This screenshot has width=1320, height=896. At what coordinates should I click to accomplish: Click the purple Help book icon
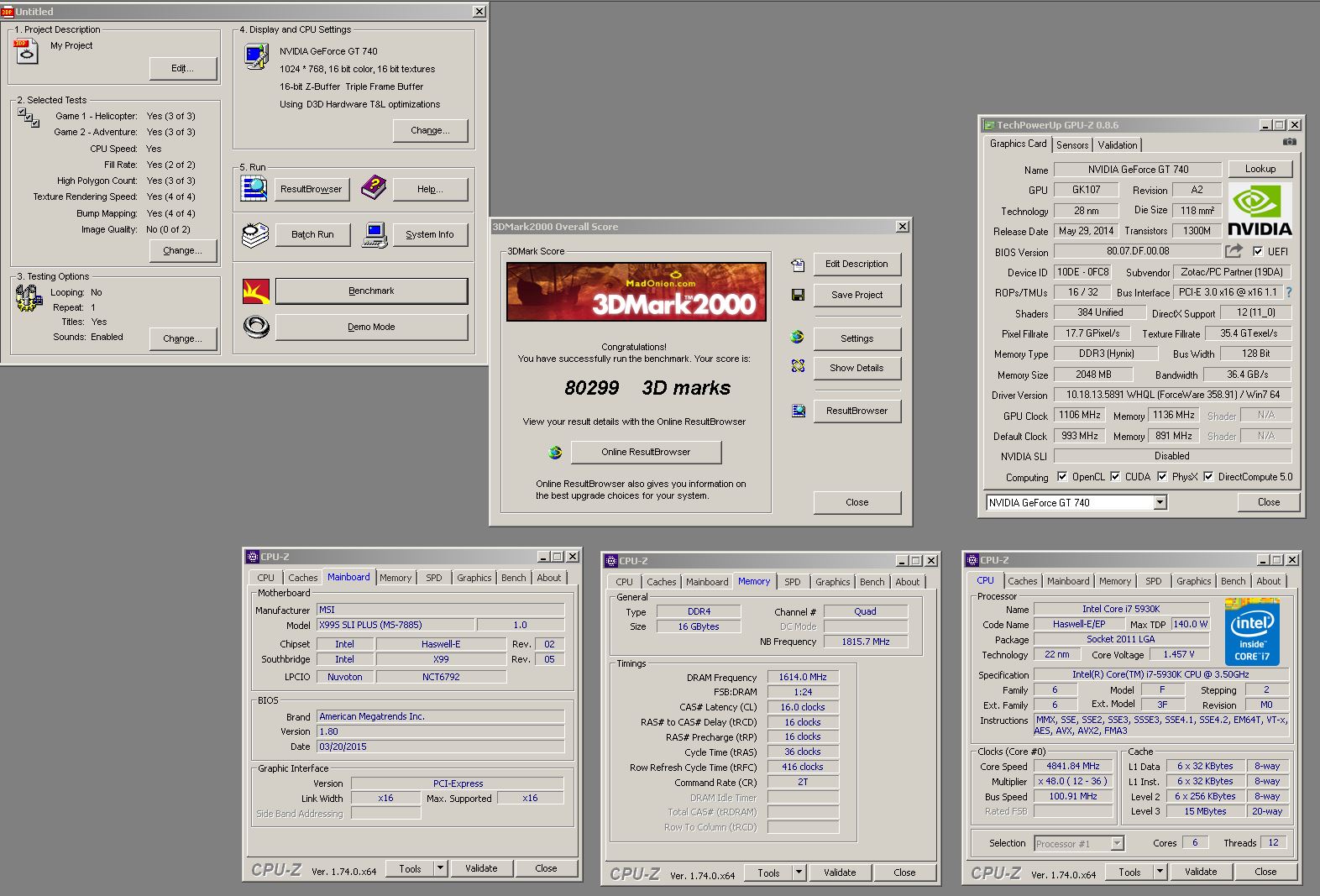coord(374,188)
